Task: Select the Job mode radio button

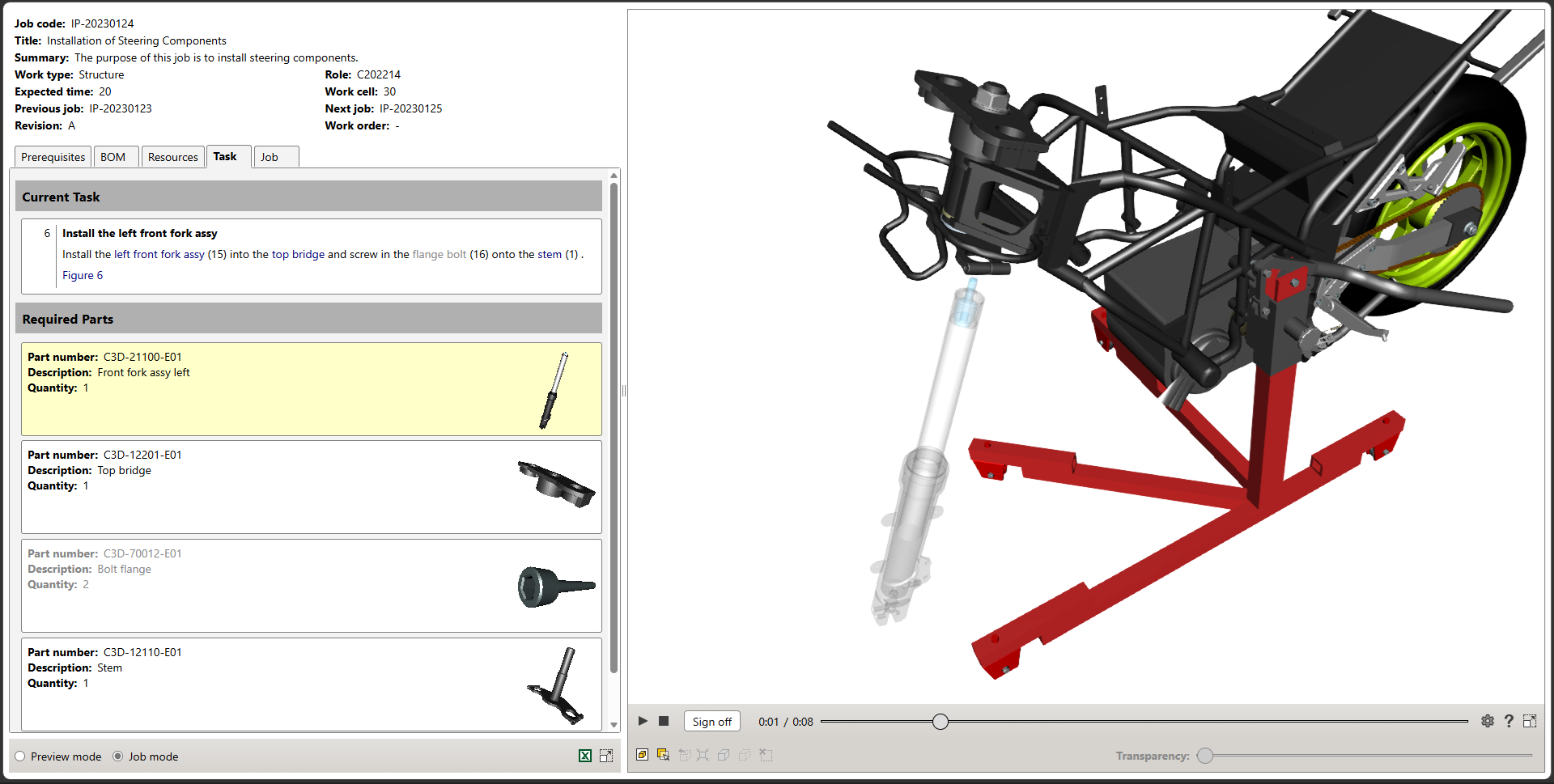Action: tap(118, 756)
